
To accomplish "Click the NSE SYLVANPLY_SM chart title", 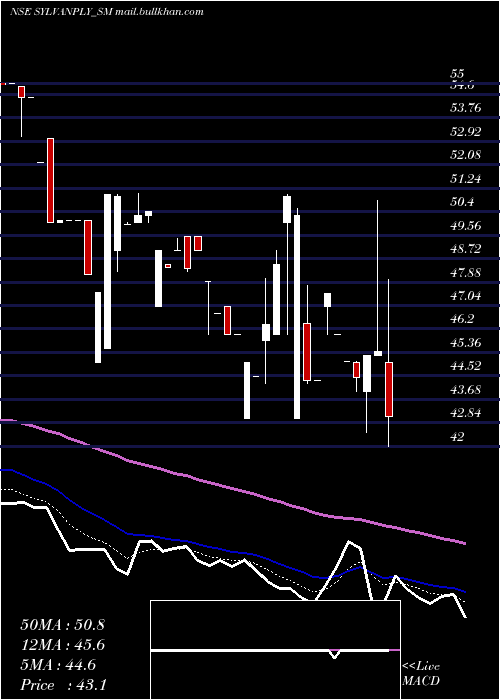I will pos(106,12).
